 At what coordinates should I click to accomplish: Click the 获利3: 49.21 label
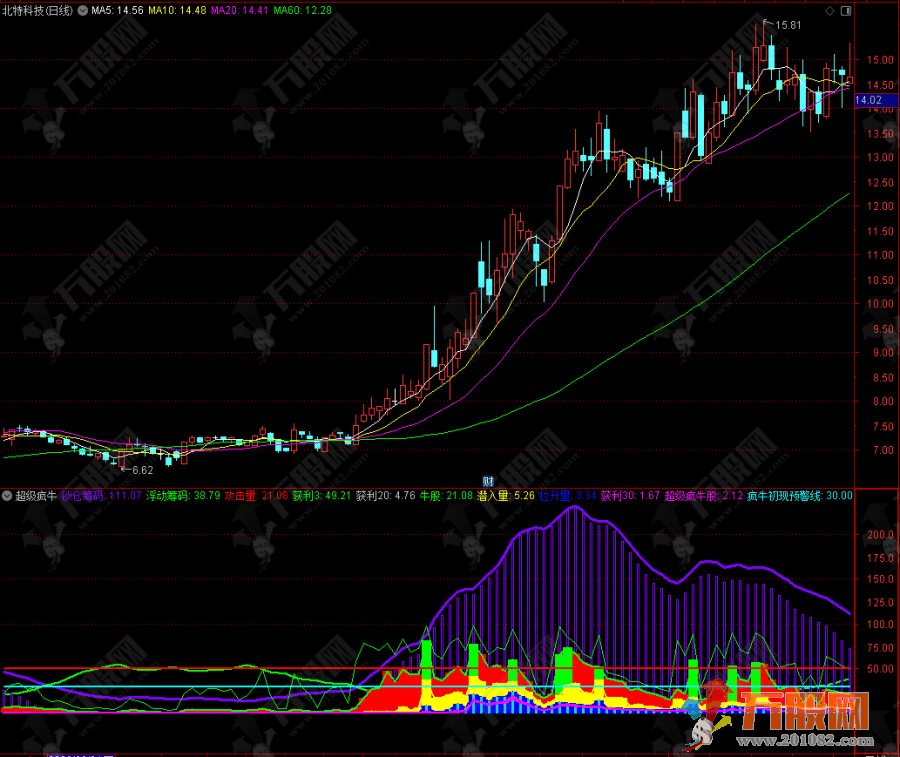coord(321,496)
